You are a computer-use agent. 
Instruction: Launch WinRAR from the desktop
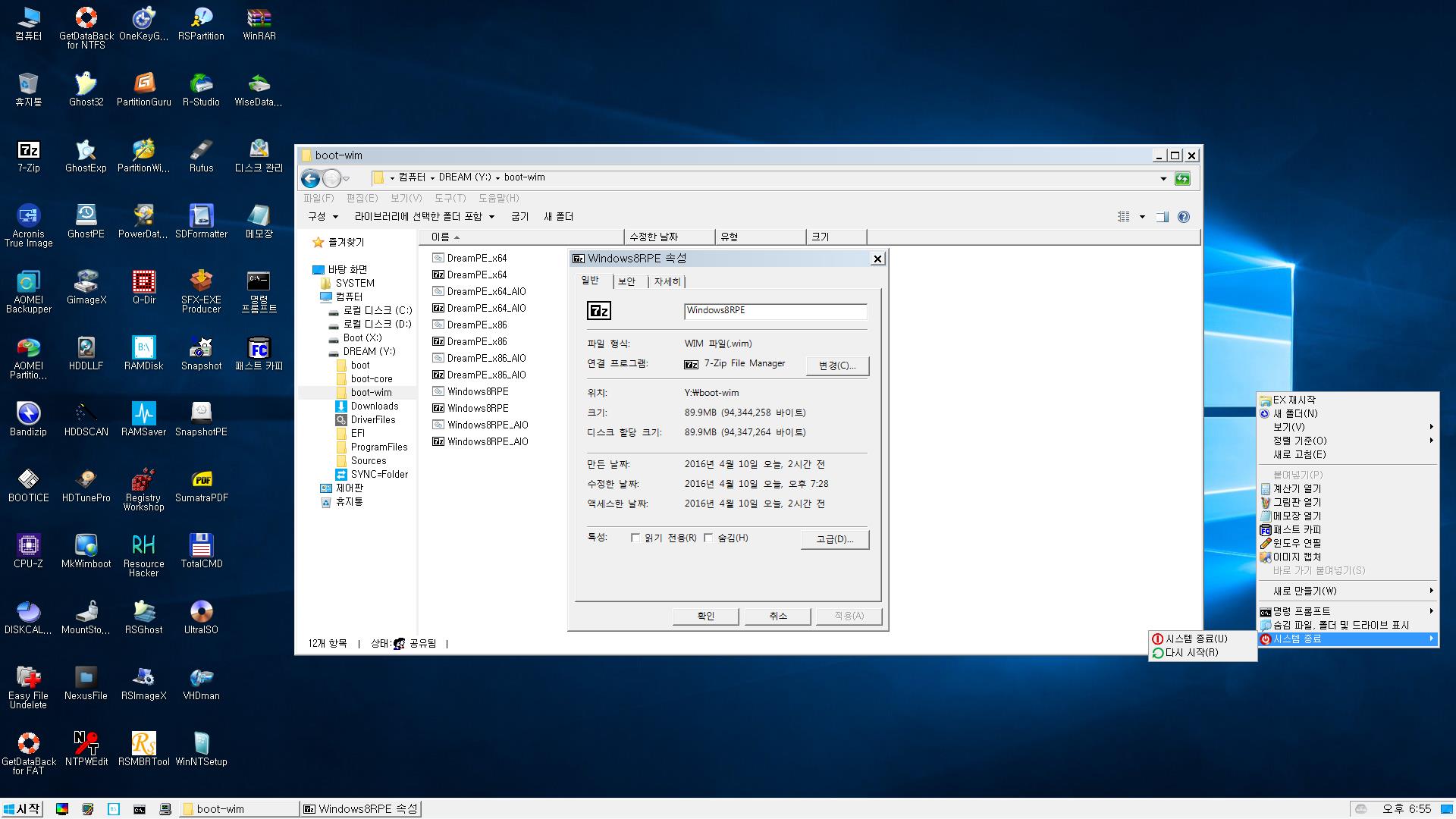click(x=259, y=24)
